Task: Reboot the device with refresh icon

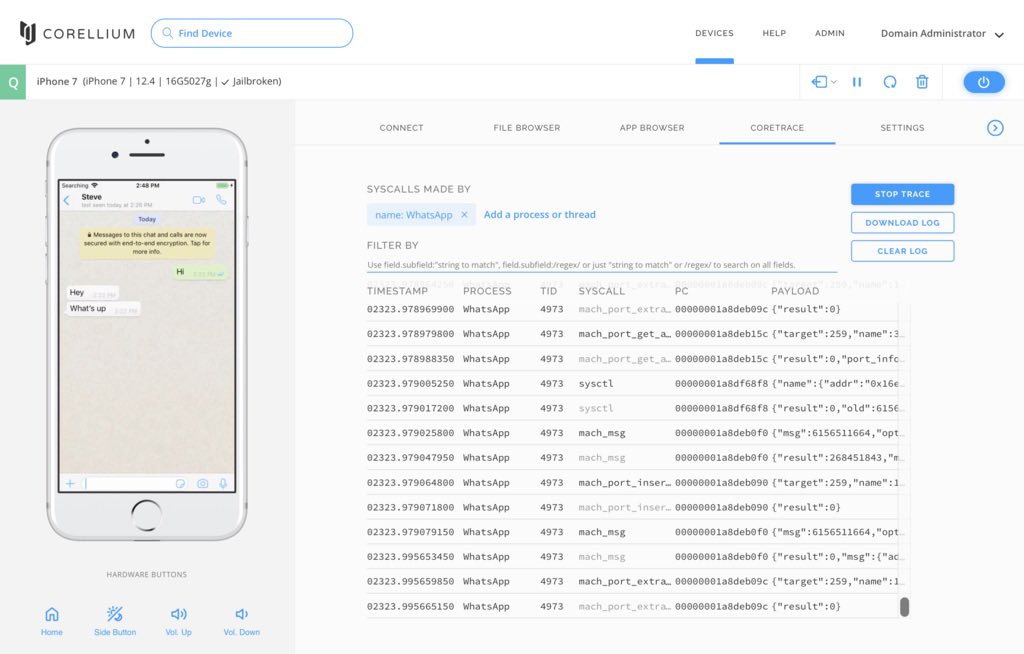Action: (x=889, y=82)
